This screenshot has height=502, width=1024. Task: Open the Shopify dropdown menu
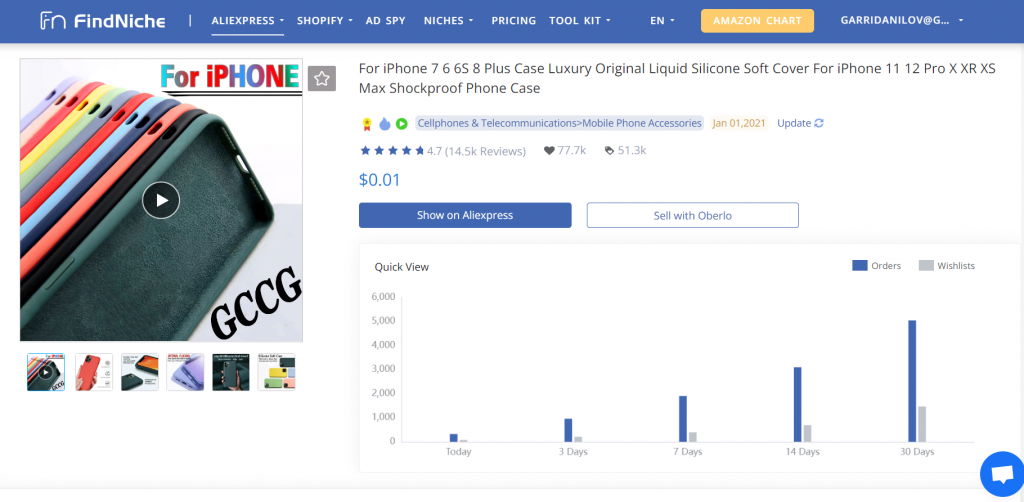point(325,21)
